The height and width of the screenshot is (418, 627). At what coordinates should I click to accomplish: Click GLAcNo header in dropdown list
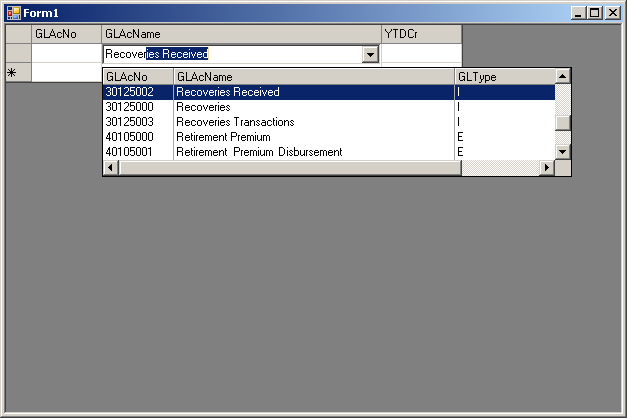click(138, 76)
